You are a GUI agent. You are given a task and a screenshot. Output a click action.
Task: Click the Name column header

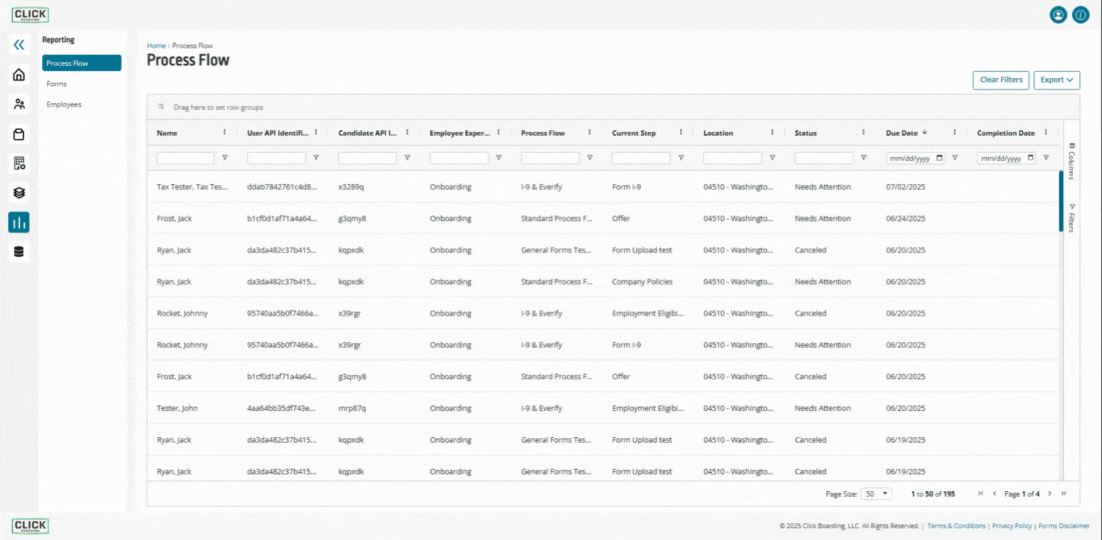click(x=167, y=132)
